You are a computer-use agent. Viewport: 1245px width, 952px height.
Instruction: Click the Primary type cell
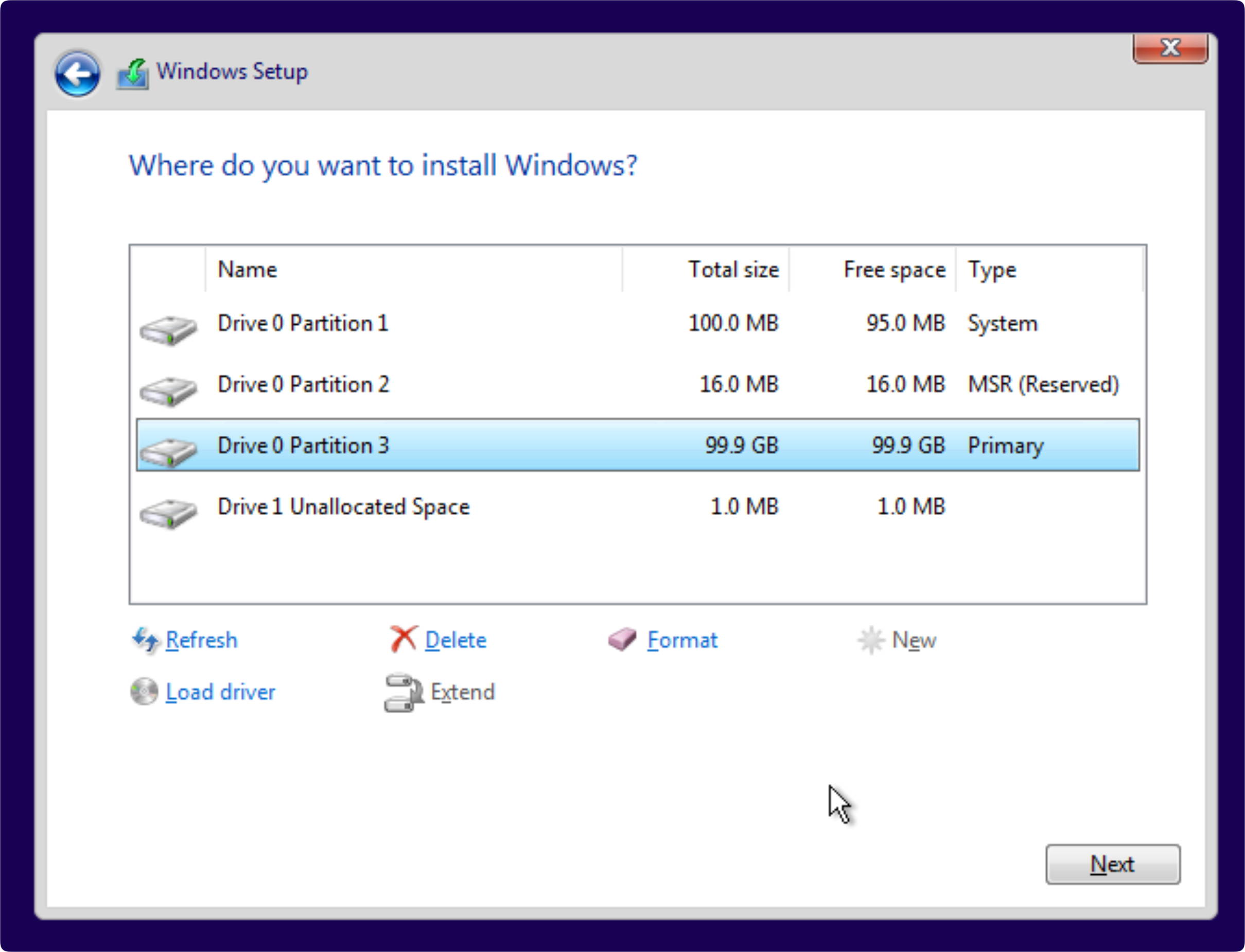[1005, 447]
